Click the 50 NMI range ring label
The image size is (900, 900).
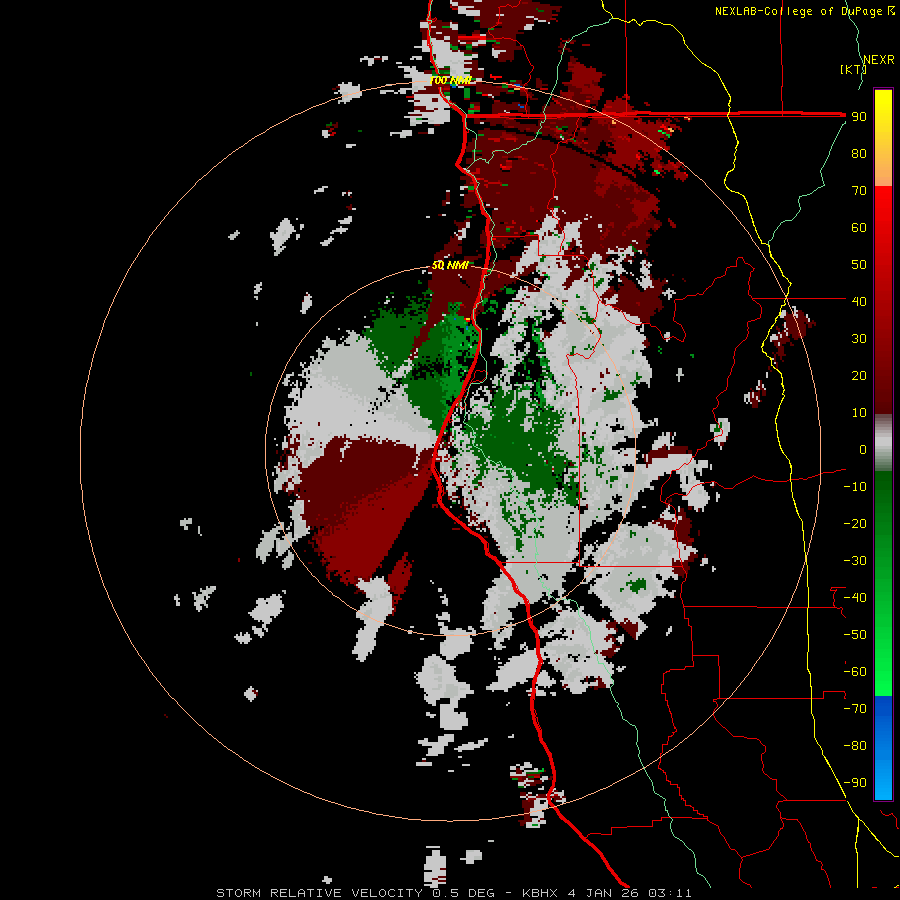pos(451,265)
